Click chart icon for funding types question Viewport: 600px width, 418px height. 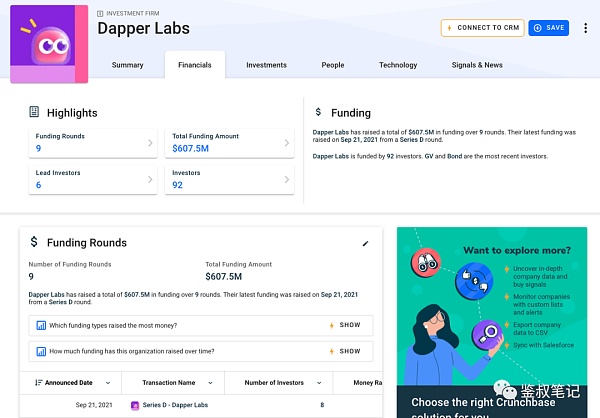tap(41, 325)
